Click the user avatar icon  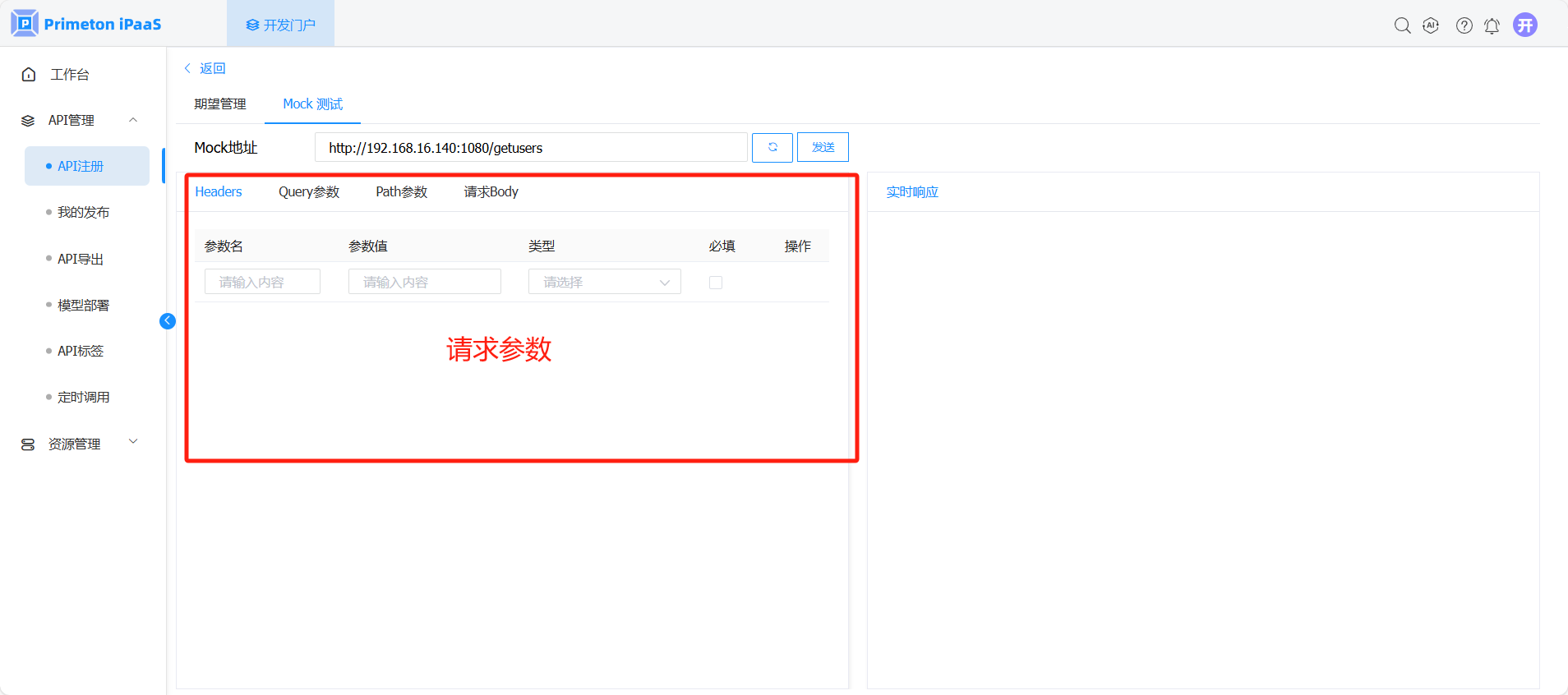(x=1525, y=25)
